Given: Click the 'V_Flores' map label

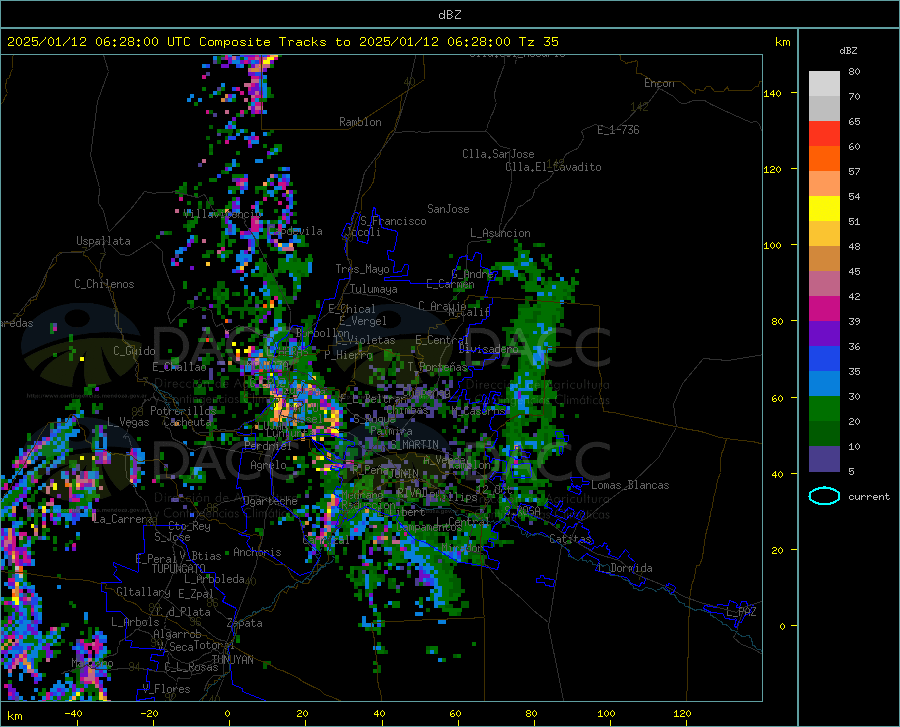Looking at the screenshot, I should click(x=166, y=689).
